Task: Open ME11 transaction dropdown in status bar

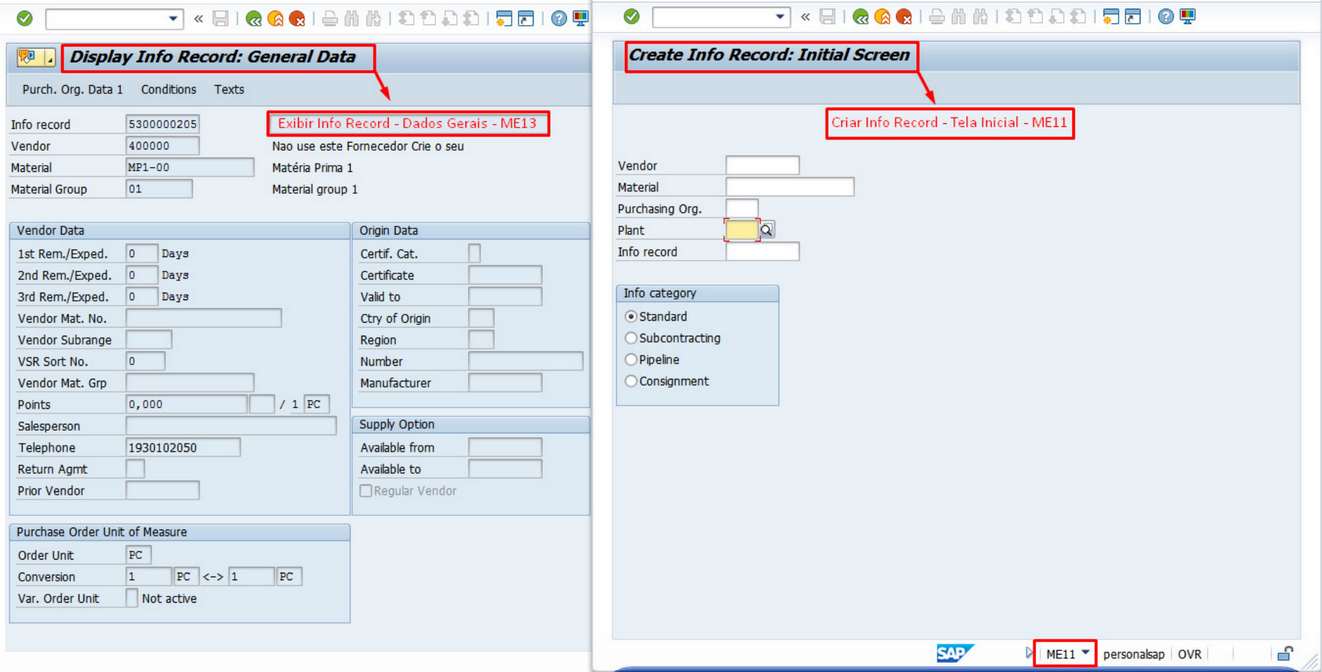Action: (1086, 653)
